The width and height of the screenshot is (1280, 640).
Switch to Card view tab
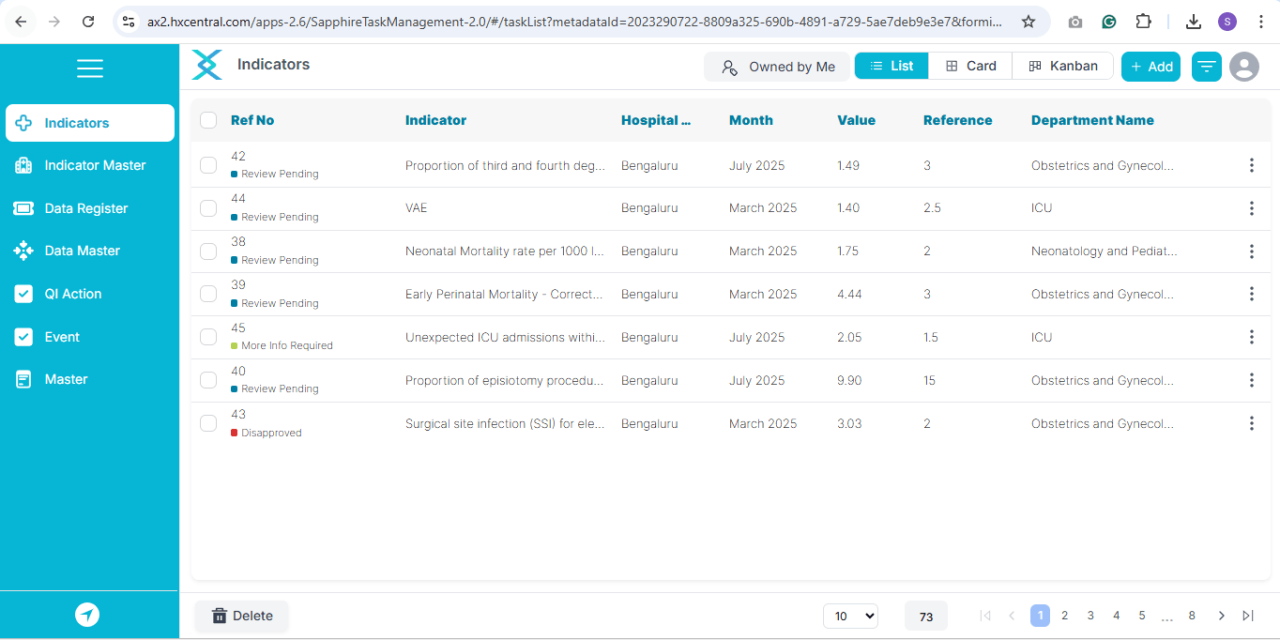point(971,66)
